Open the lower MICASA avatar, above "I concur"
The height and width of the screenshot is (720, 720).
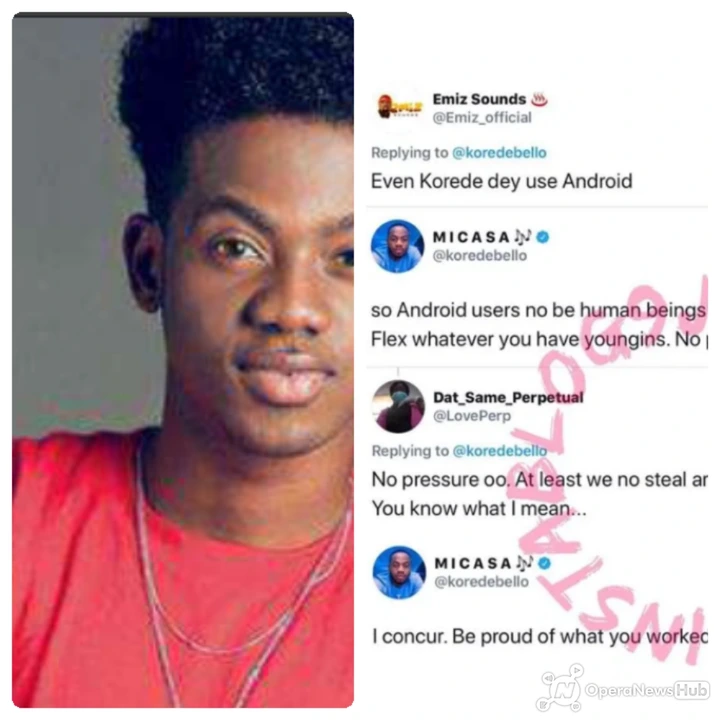click(399, 572)
